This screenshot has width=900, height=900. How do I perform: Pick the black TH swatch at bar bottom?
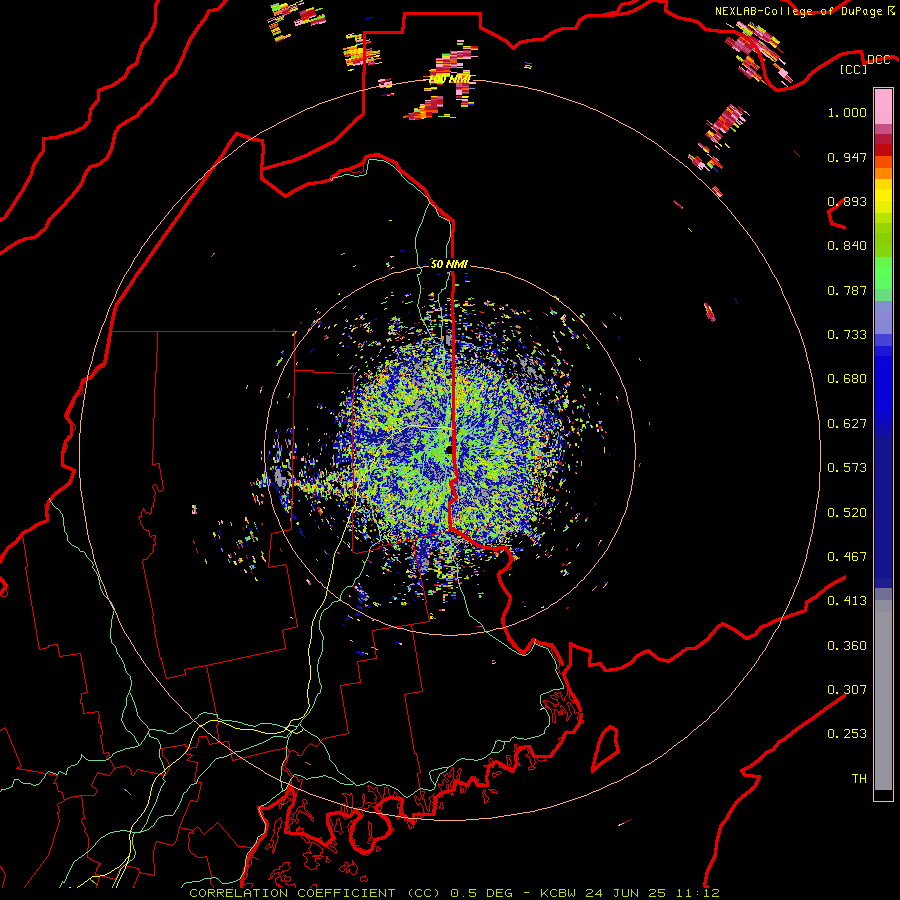click(x=883, y=794)
